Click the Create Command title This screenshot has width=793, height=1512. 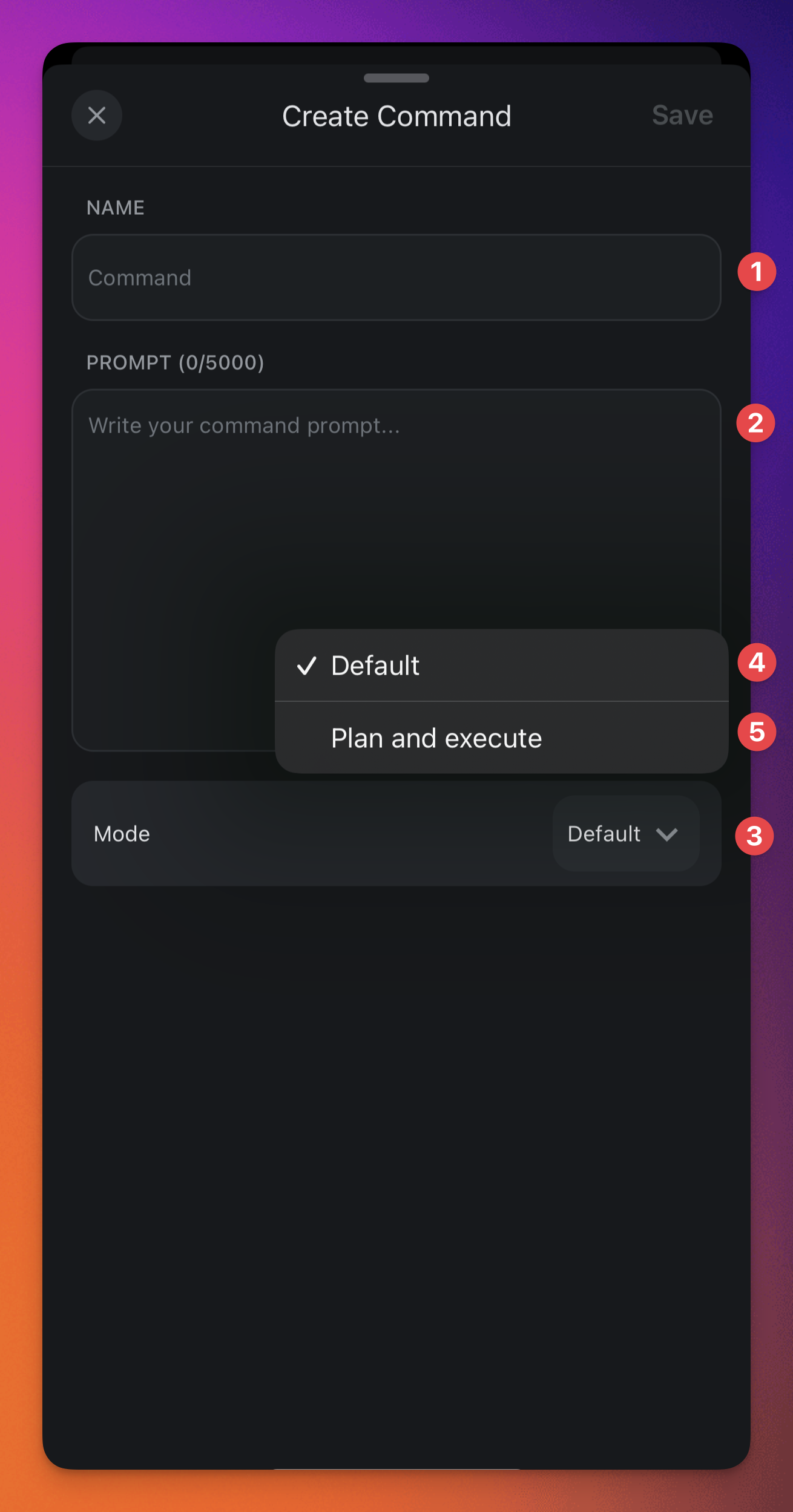pyautogui.click(x=396, y=116)
